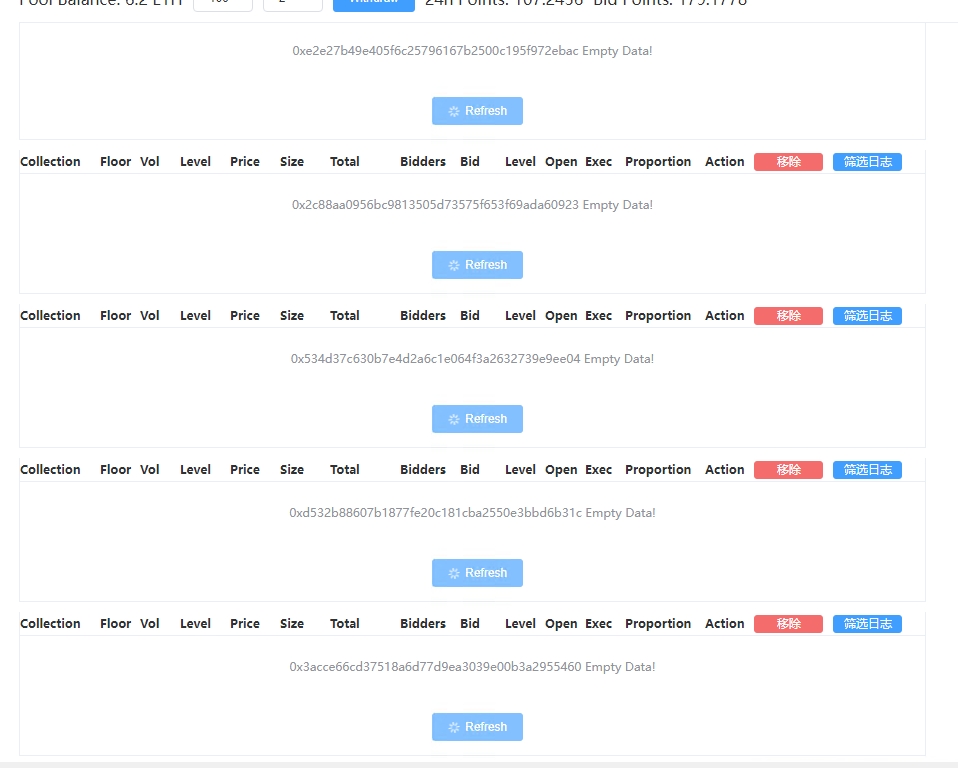
Task: Click red 移除 button above 0x2c88aa0956 panel
Action: pos(788,162)
